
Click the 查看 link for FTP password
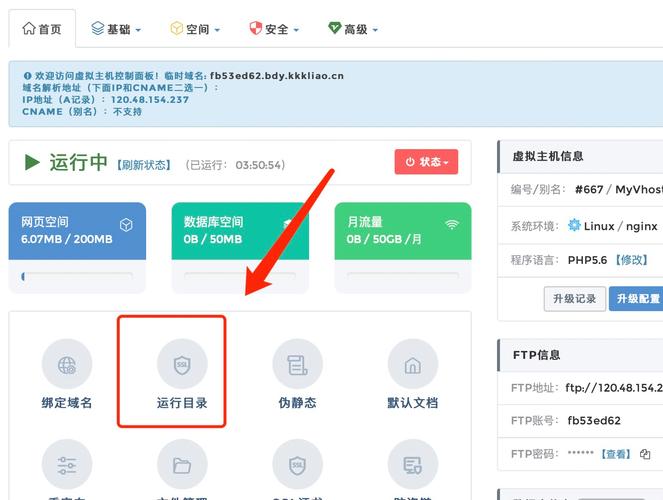point(616,454)
